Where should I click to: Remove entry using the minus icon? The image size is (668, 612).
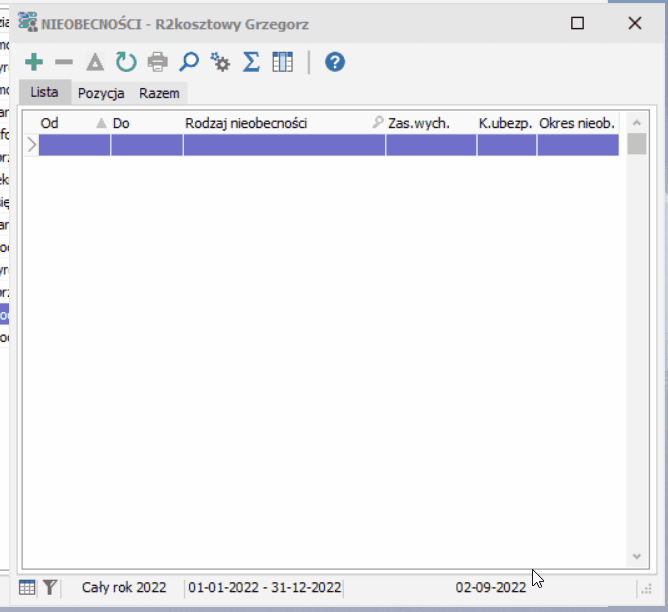64,62
